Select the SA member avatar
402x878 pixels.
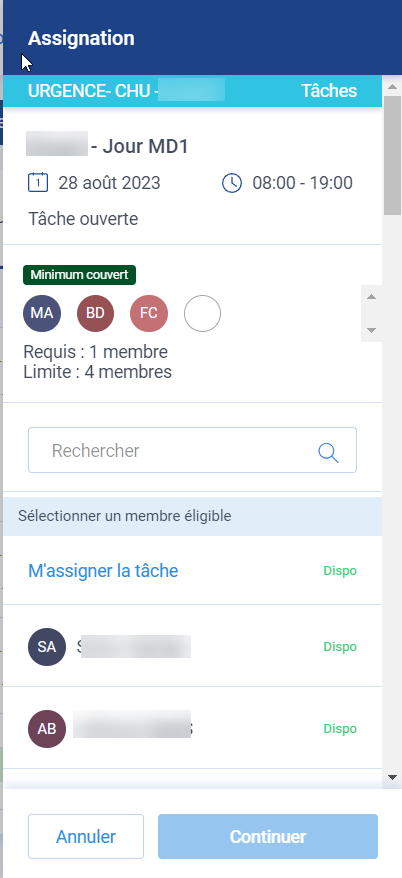[x=47, y=647]
